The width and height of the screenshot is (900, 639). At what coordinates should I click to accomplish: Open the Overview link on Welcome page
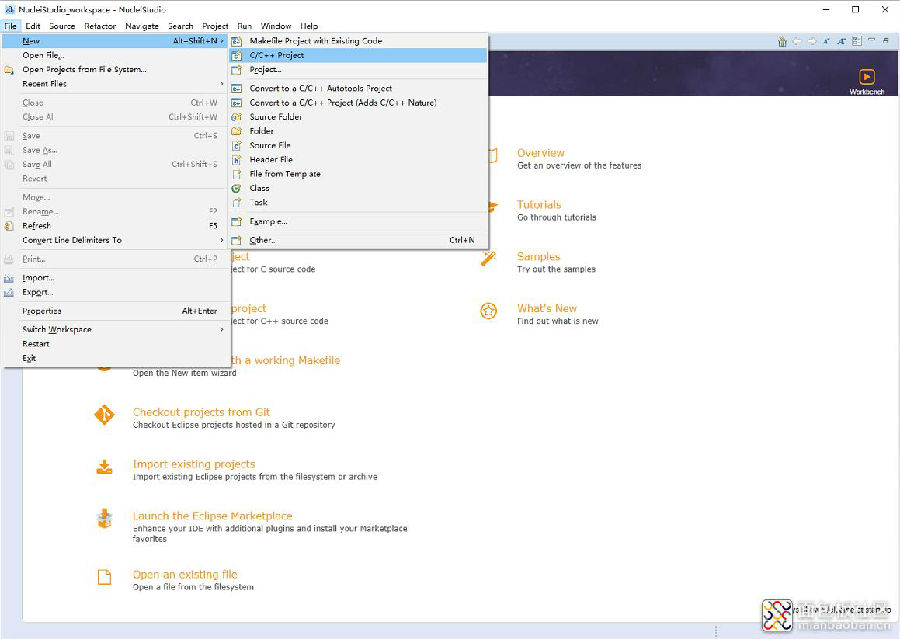[x=541, y=153]
